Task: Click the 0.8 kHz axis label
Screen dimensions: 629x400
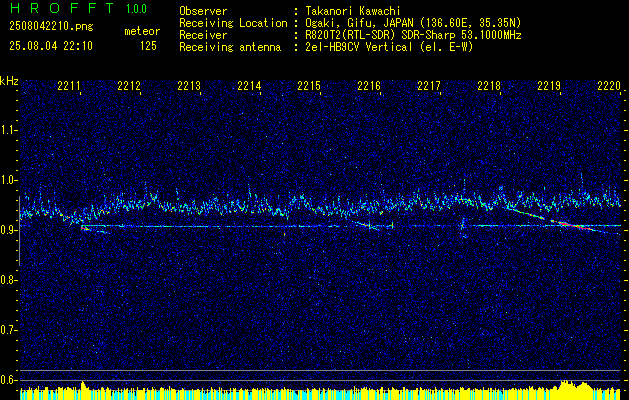Action: (x=8, y=280)
